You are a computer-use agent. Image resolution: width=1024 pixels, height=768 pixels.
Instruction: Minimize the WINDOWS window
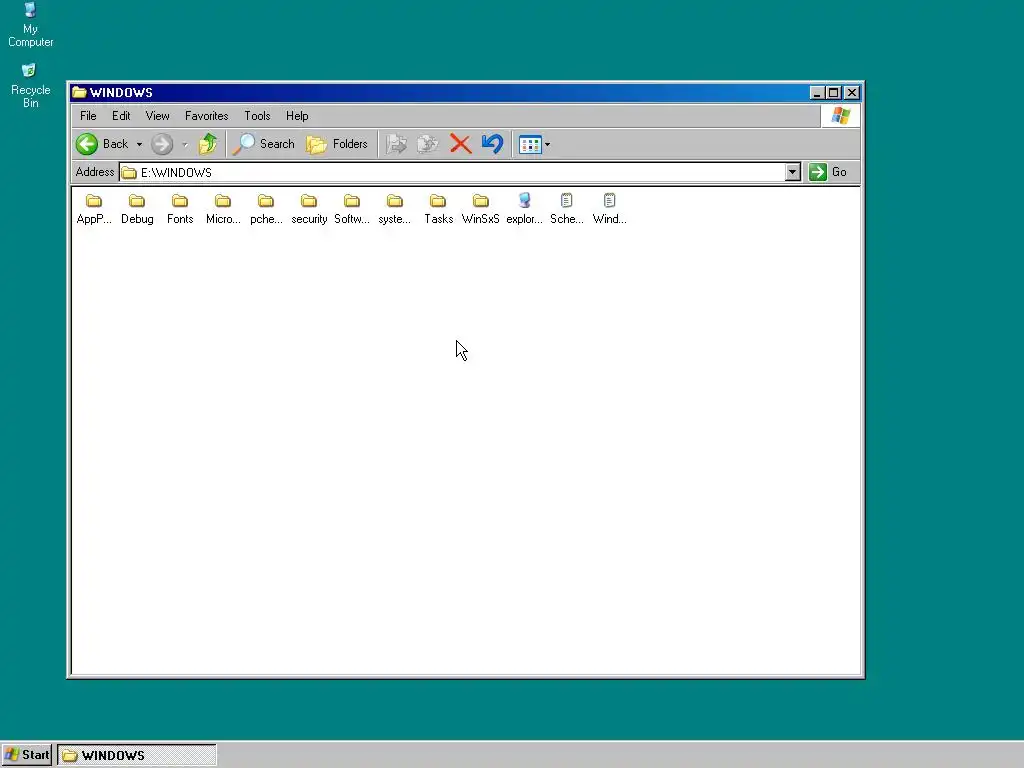(x=816, y=93)
